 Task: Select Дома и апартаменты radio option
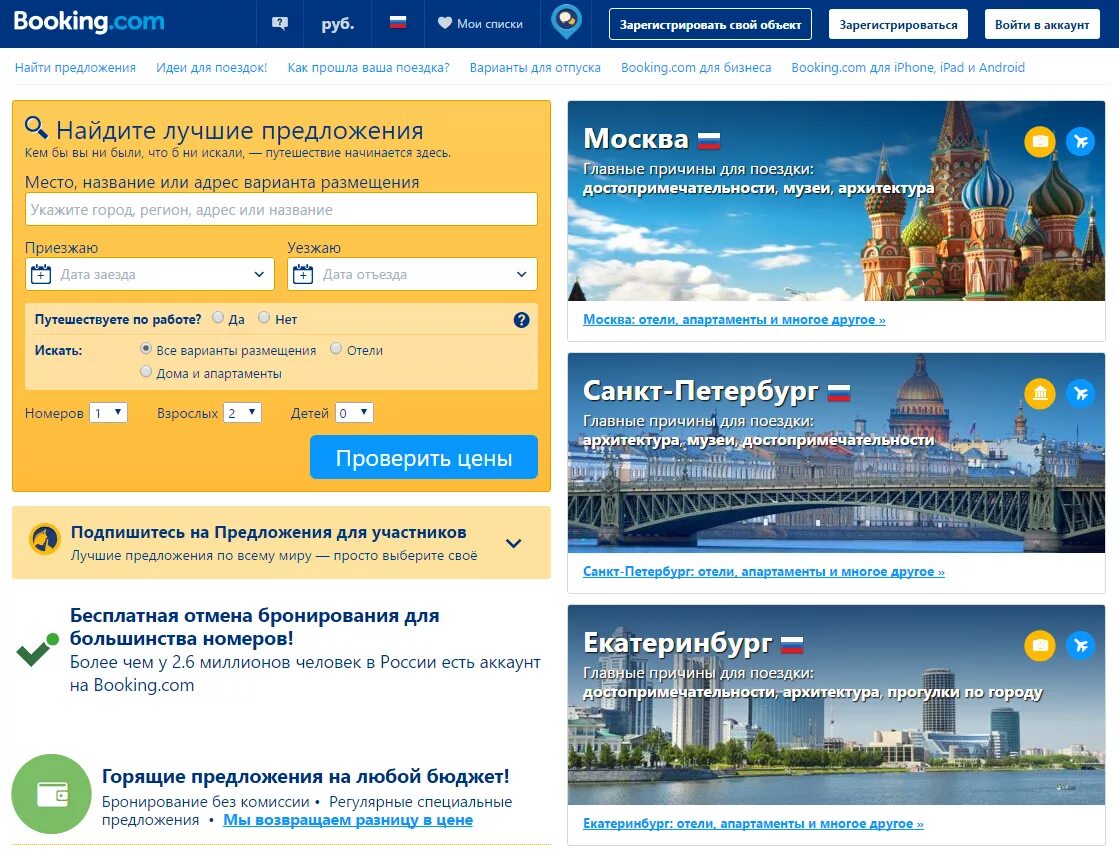pos(146,372)
